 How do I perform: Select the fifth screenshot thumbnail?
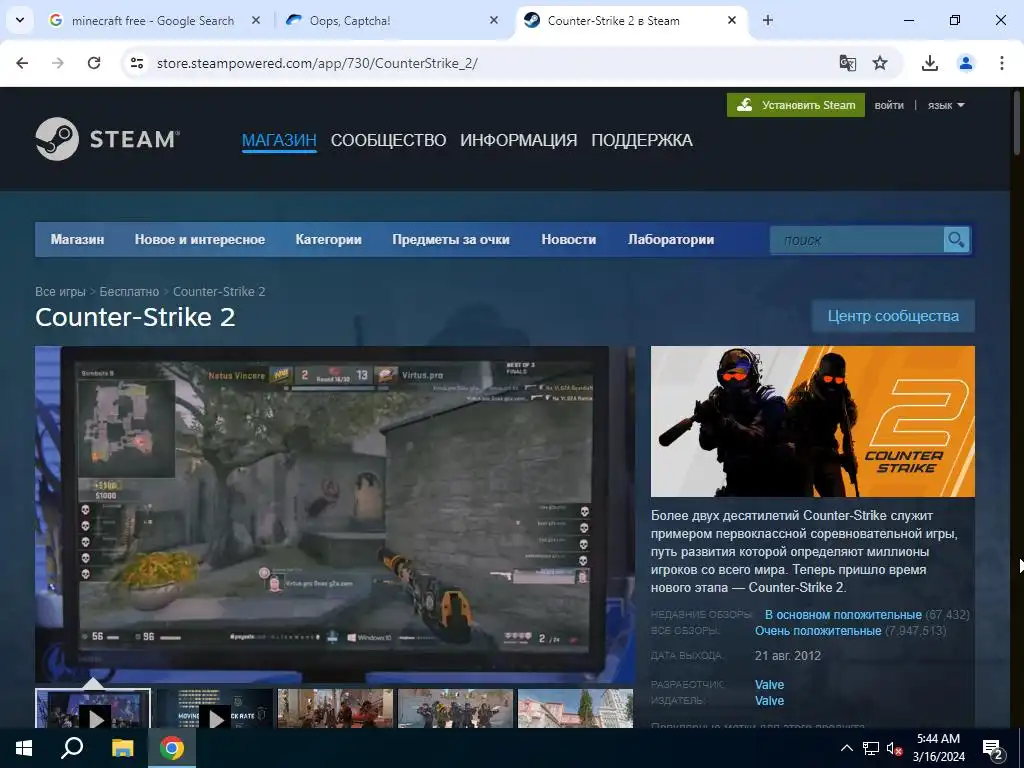coord(575,709)
